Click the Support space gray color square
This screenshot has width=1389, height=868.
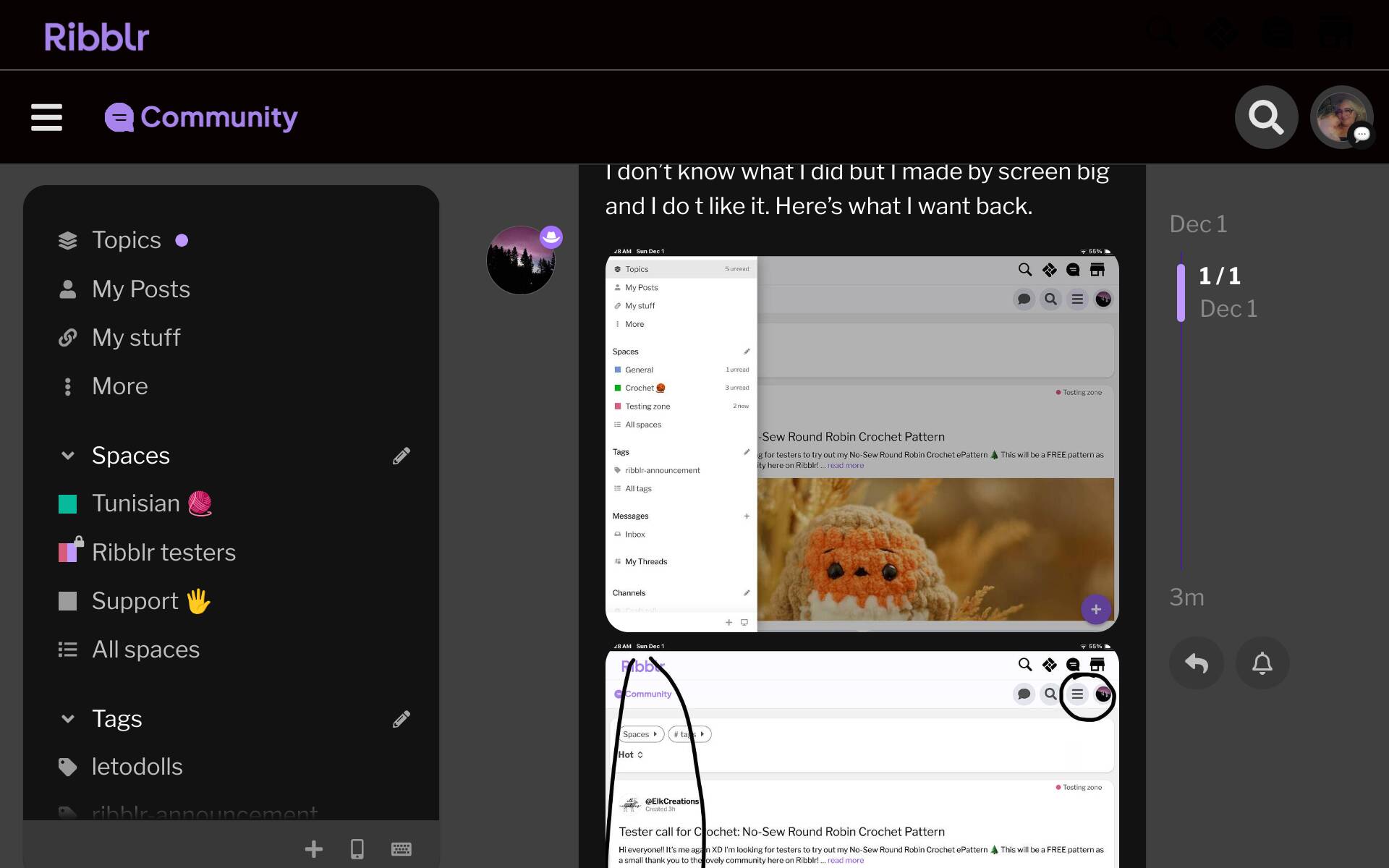coord(67,601)
